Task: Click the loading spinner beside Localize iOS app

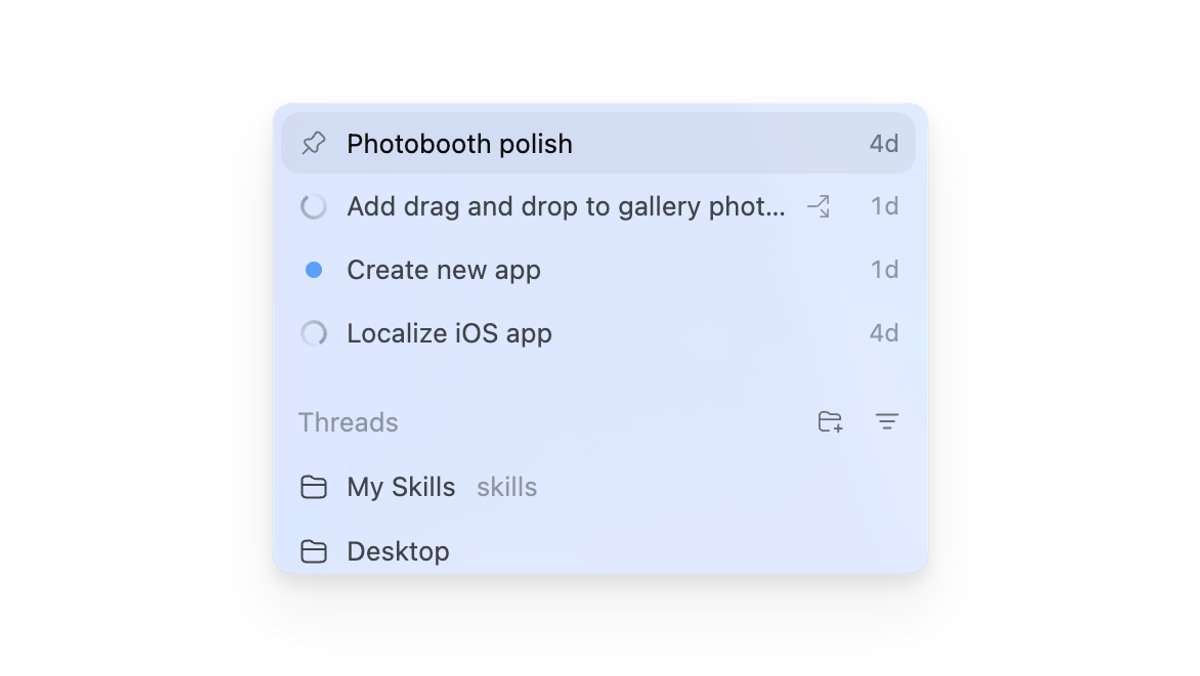Action: click(314, 333)
